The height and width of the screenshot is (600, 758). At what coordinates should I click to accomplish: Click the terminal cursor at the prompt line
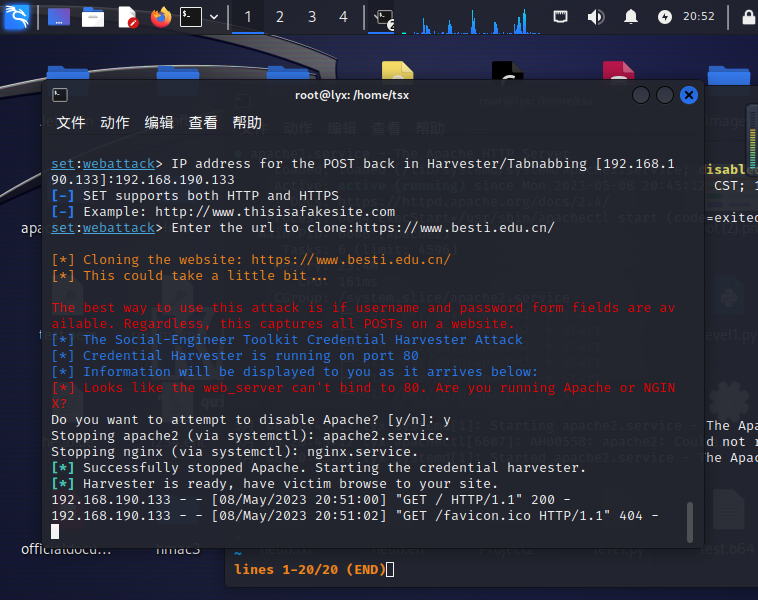coord(55,531)
